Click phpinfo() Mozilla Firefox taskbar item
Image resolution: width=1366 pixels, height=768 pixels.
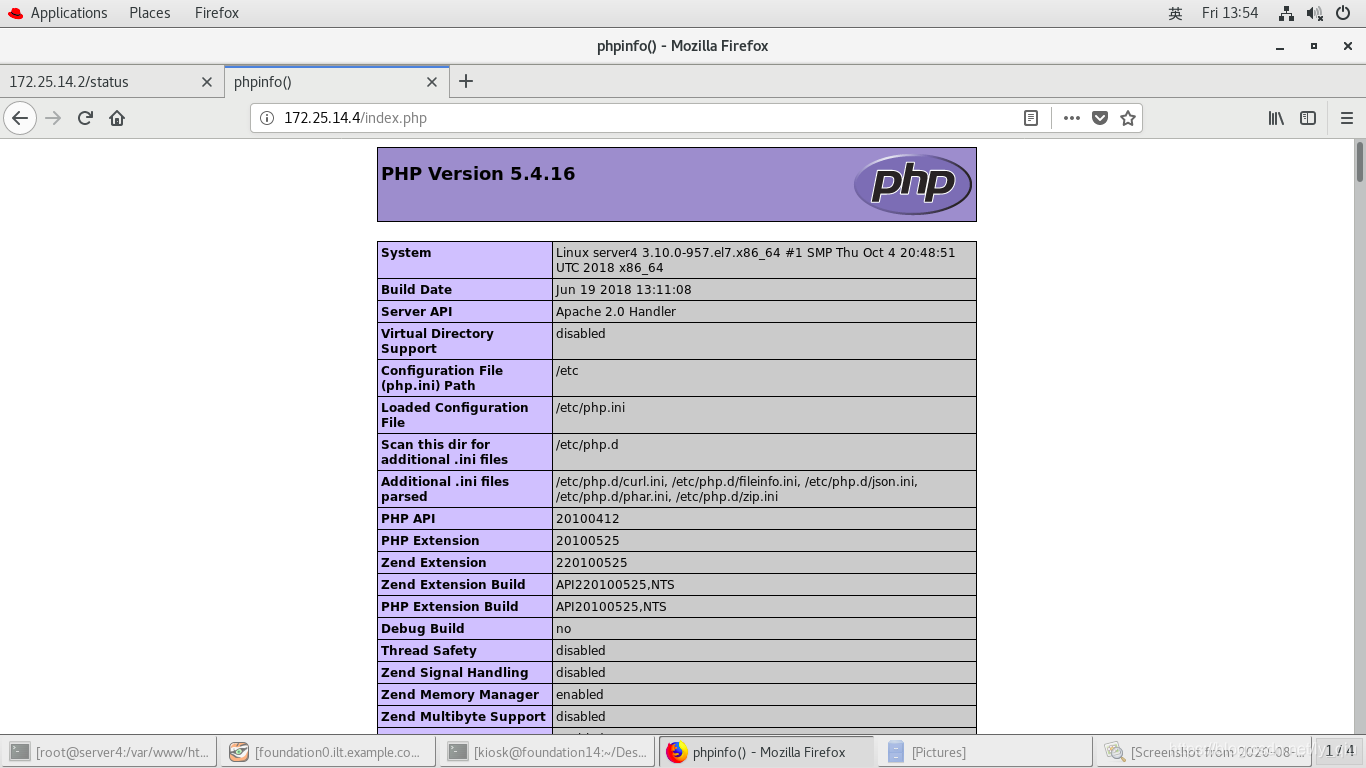point(767,752)
